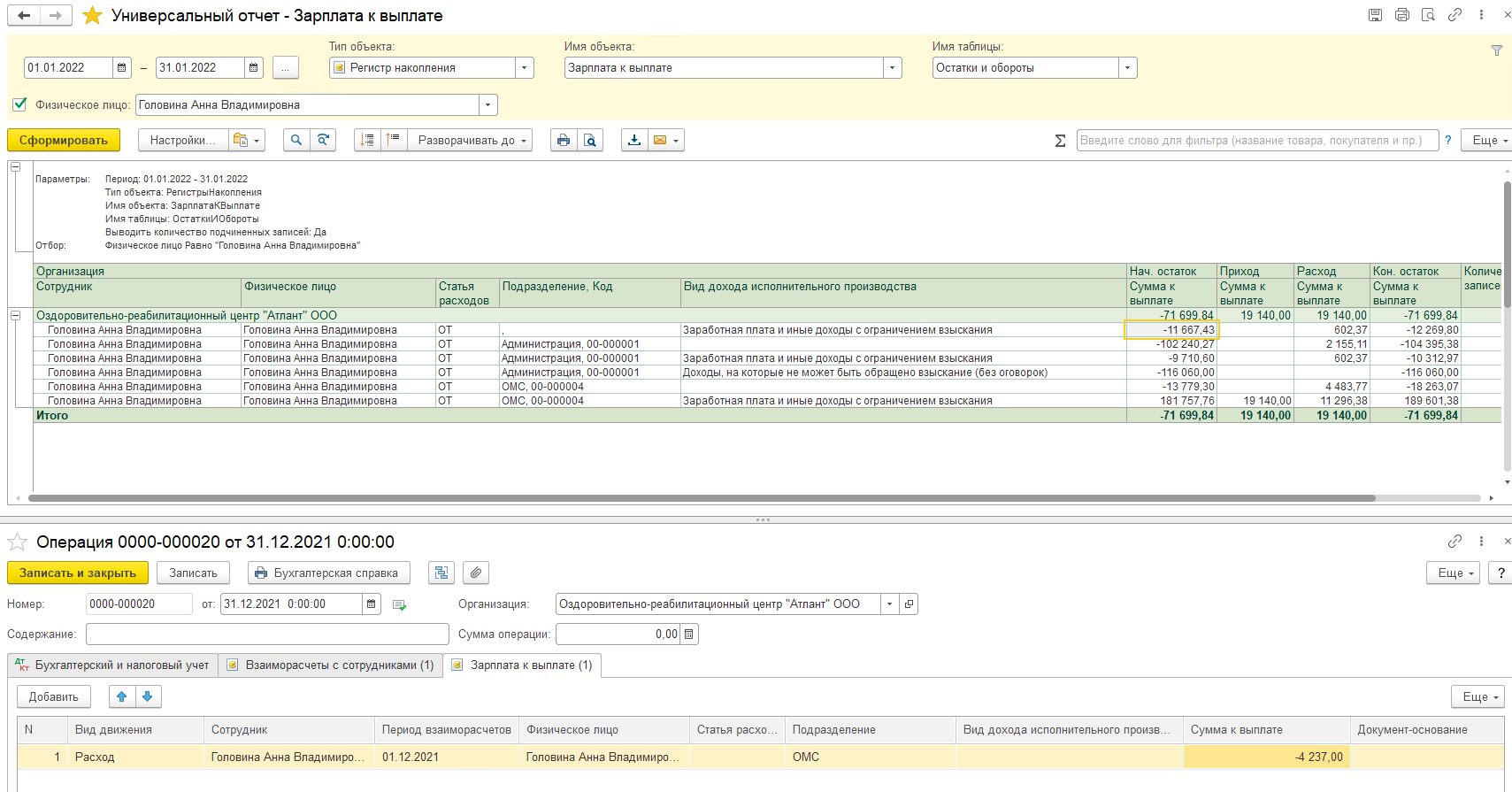Click Записать и закрыть button
Viewport: 1512px width, 792px height.
click(78, 573)
